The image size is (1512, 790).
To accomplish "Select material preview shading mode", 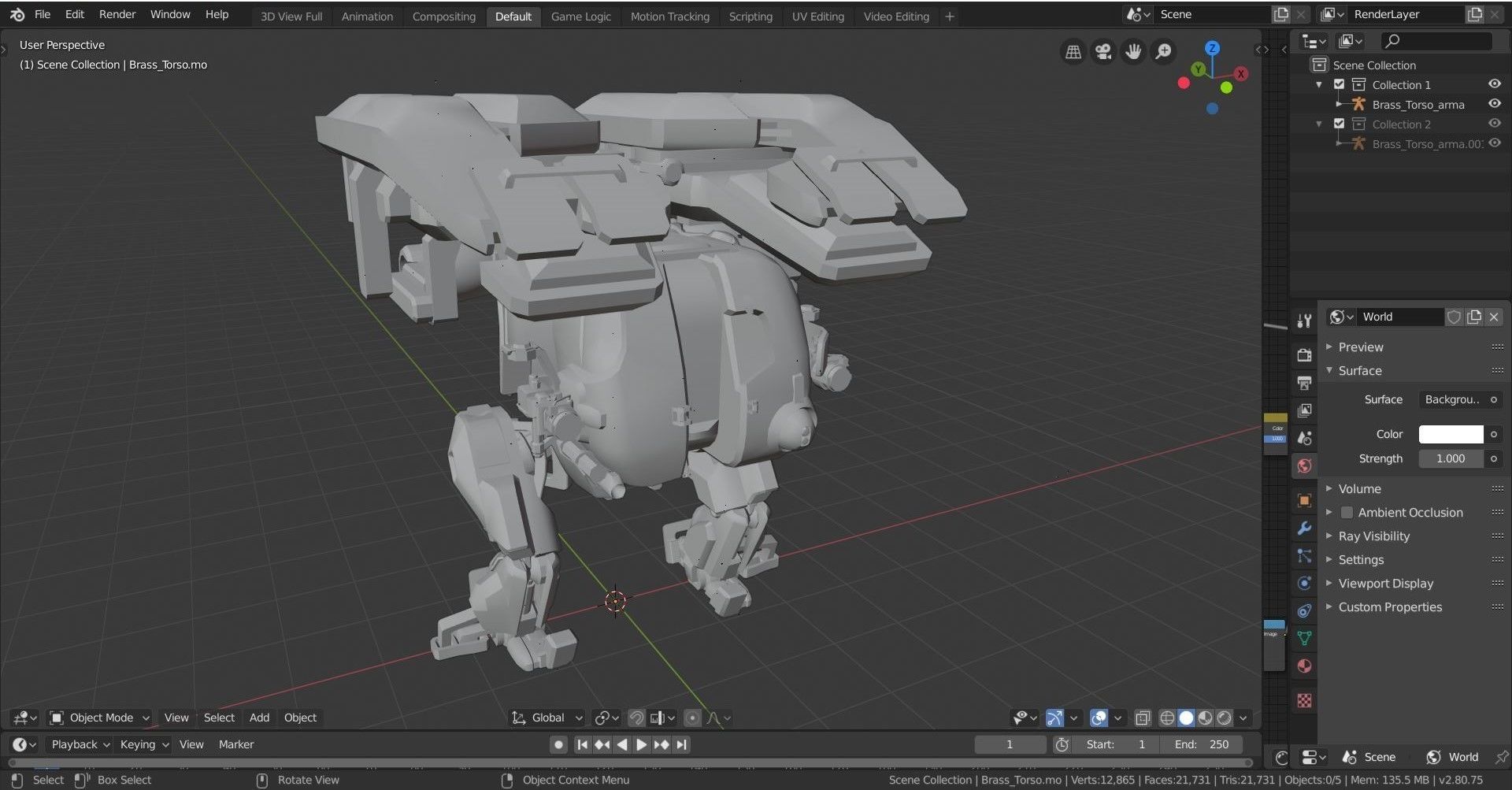I will 1205,718.
